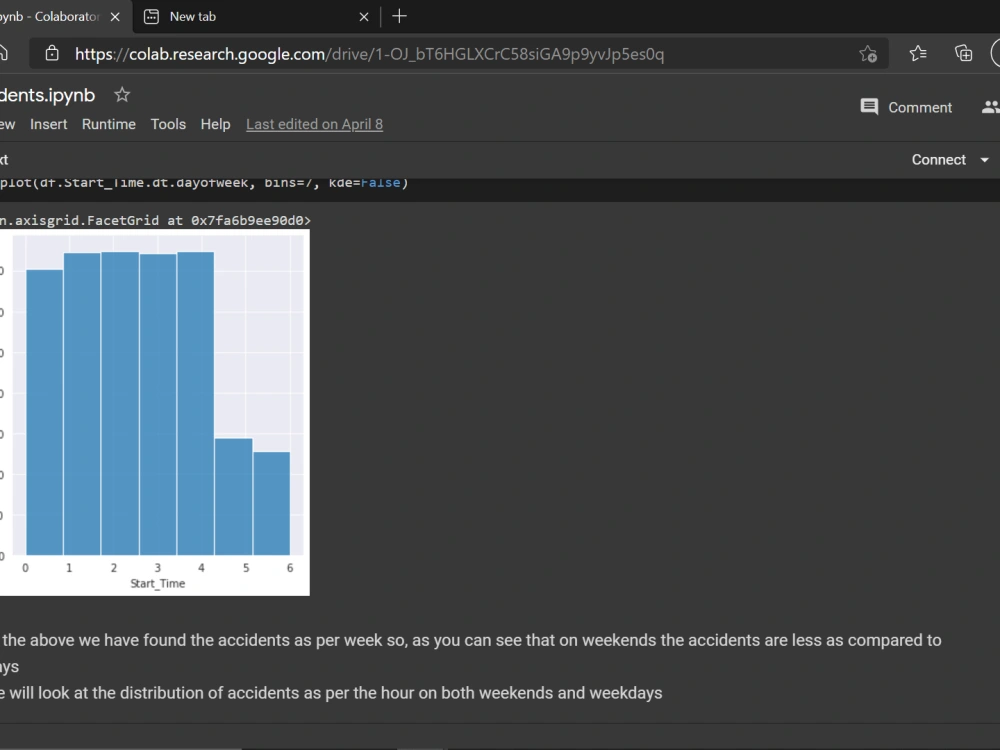Screen dimensions: 1000x750
Task: Add this page to favorites
Action: pos(867,54)
